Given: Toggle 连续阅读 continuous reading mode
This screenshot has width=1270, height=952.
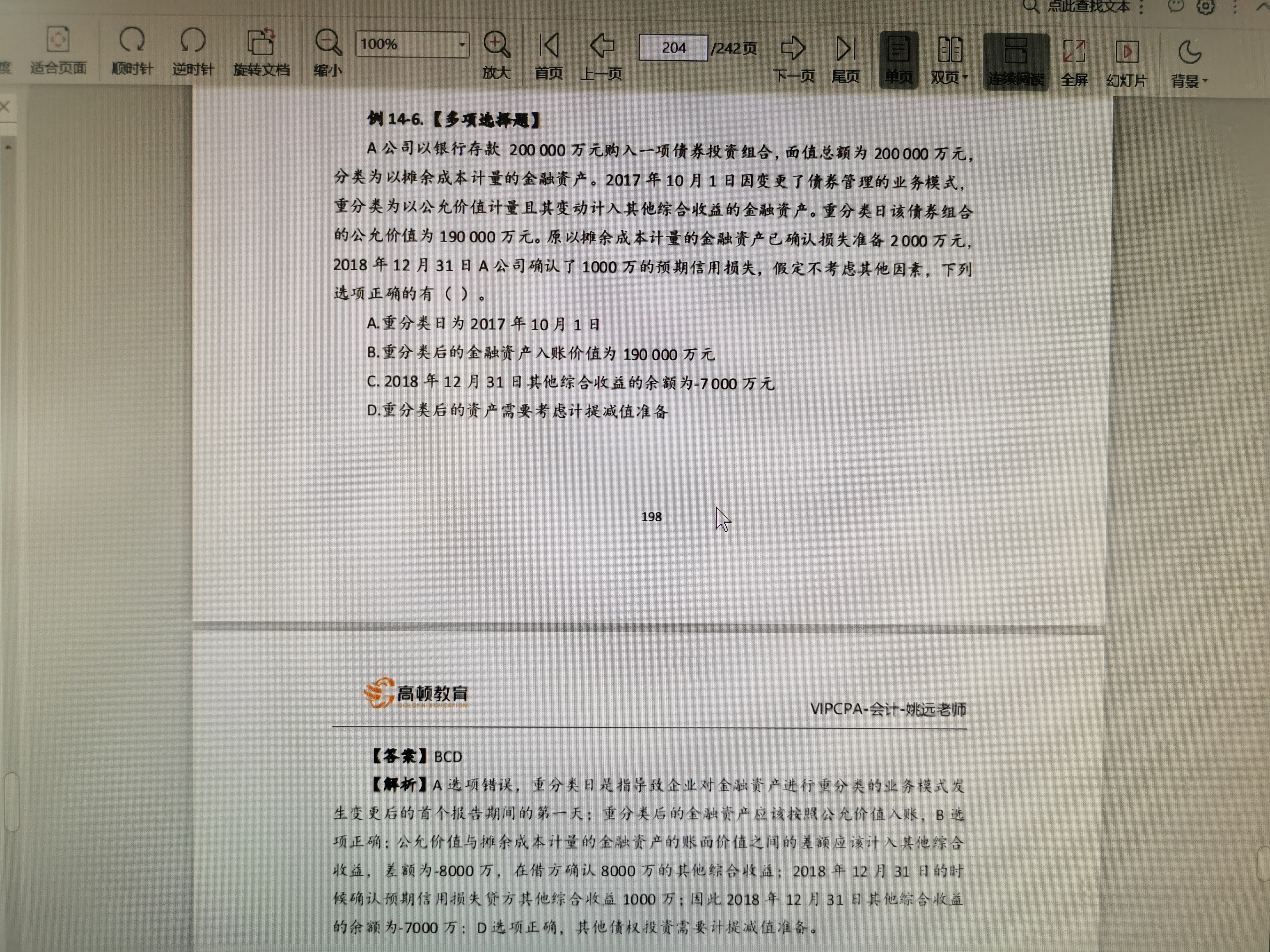Looking at the screenshot, I should pyautogui.click(x=1016, y=61).
